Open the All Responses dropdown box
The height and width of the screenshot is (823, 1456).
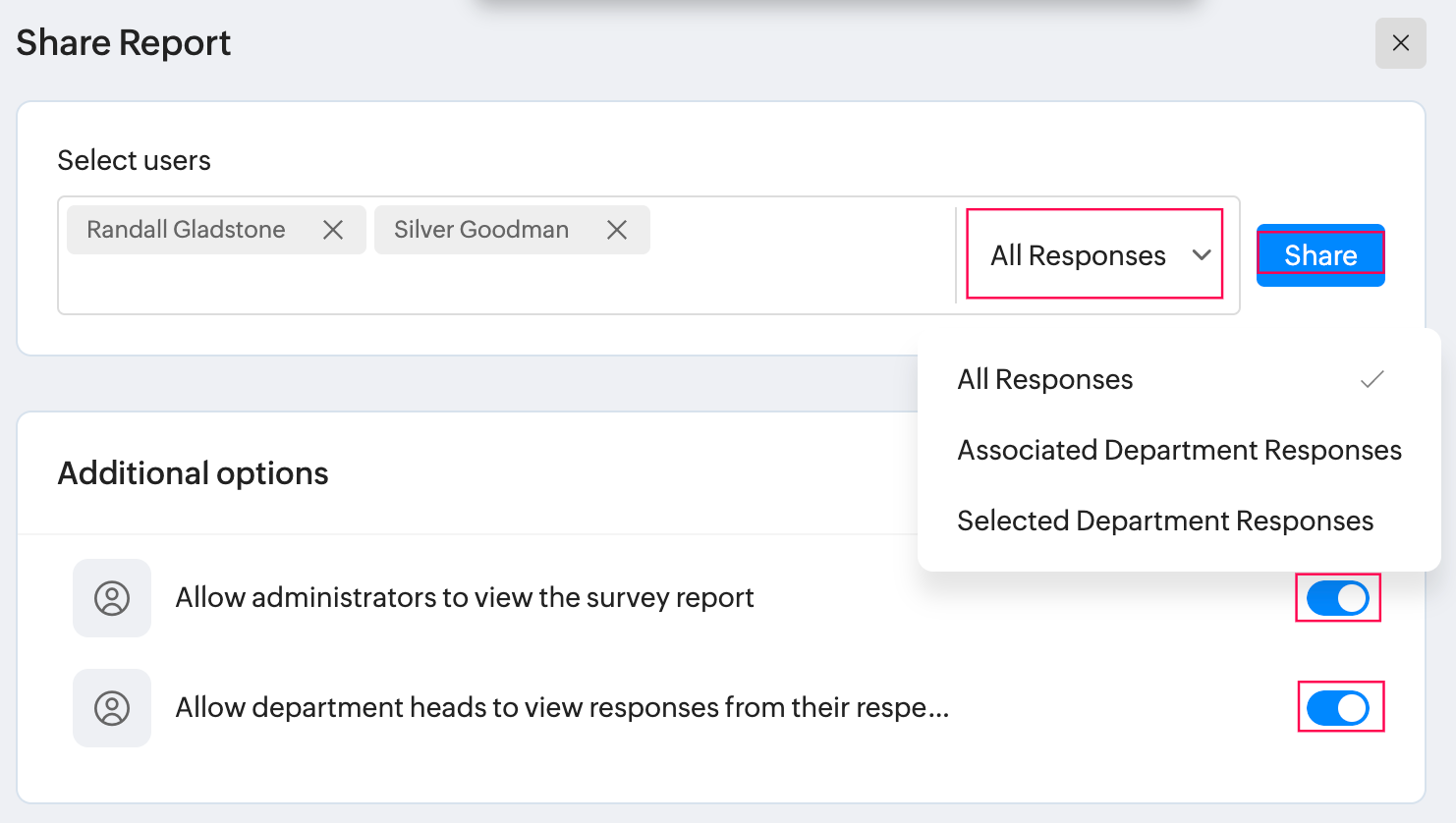[1079, 255]
